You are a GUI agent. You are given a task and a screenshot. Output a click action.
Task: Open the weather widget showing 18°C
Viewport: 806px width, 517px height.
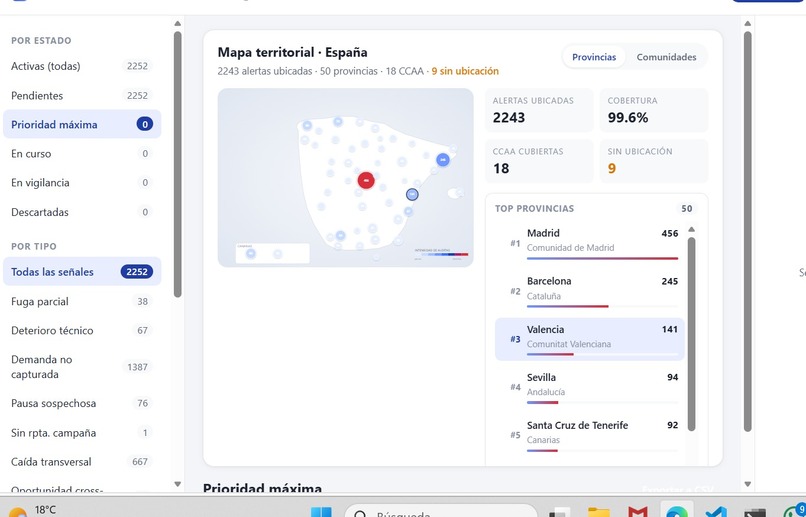32,511
